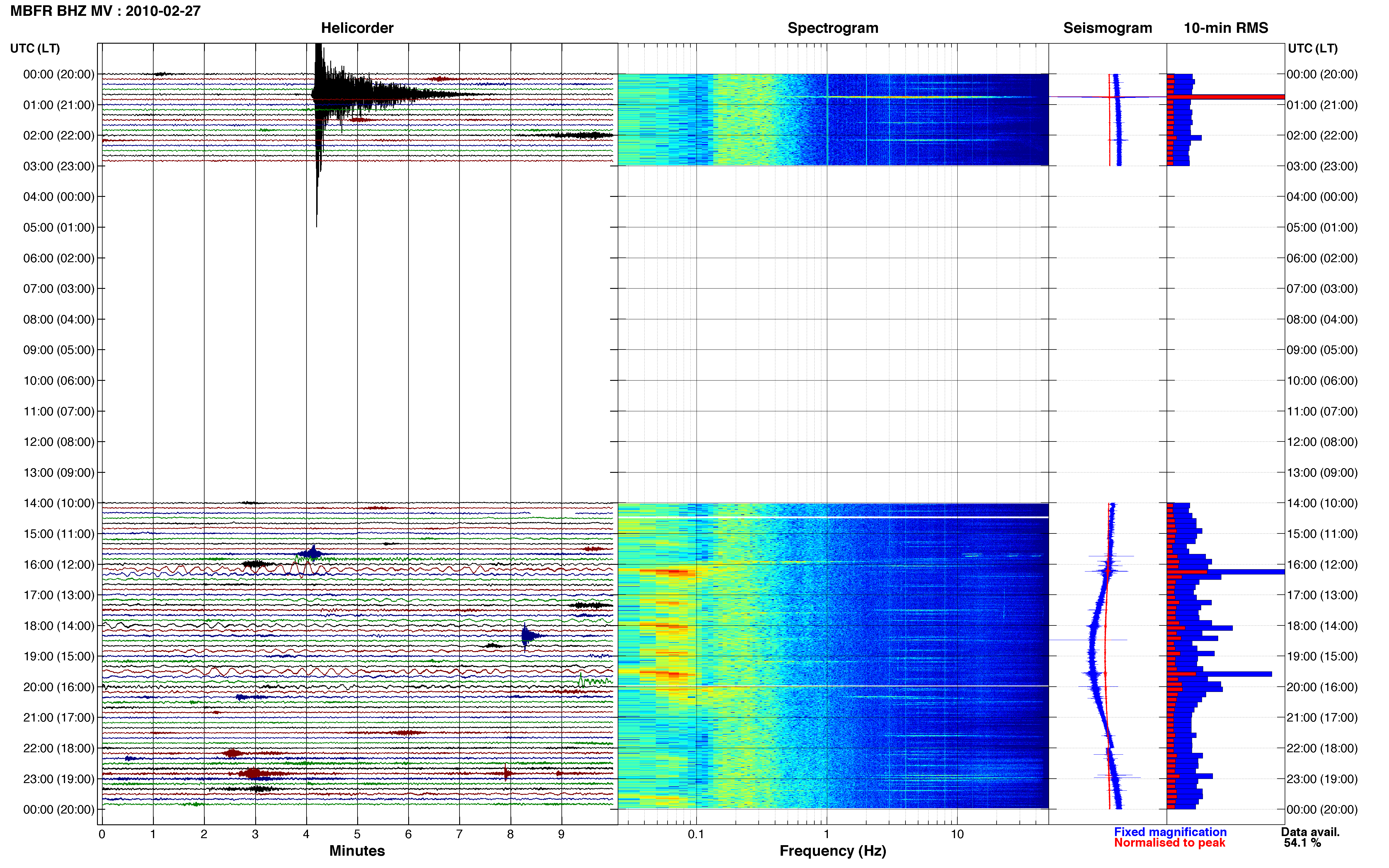Click the plot title MBFR BHZ MV : 2010-02-27

(x=106, y=11)
